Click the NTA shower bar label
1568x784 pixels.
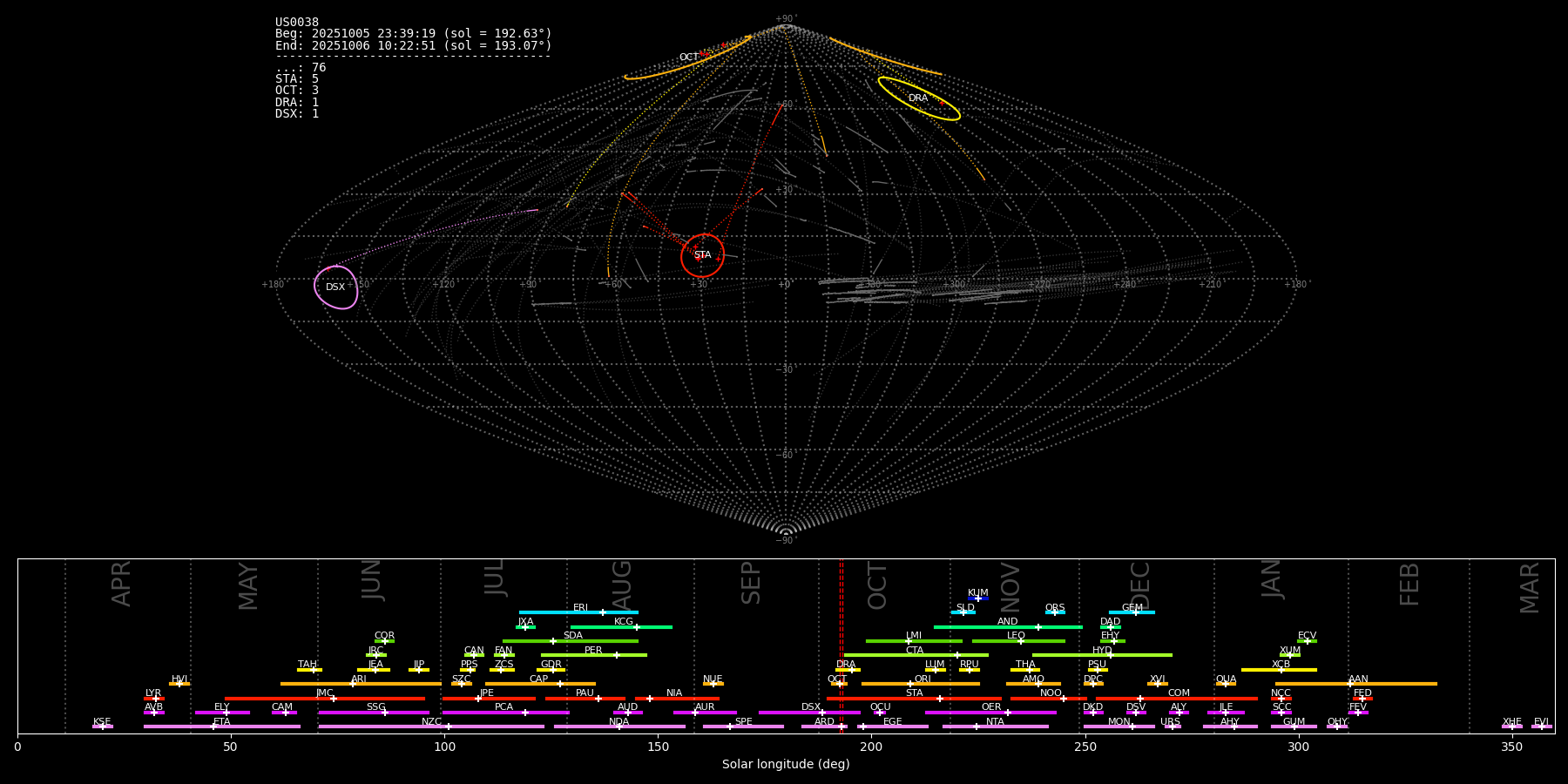(996, 722)
